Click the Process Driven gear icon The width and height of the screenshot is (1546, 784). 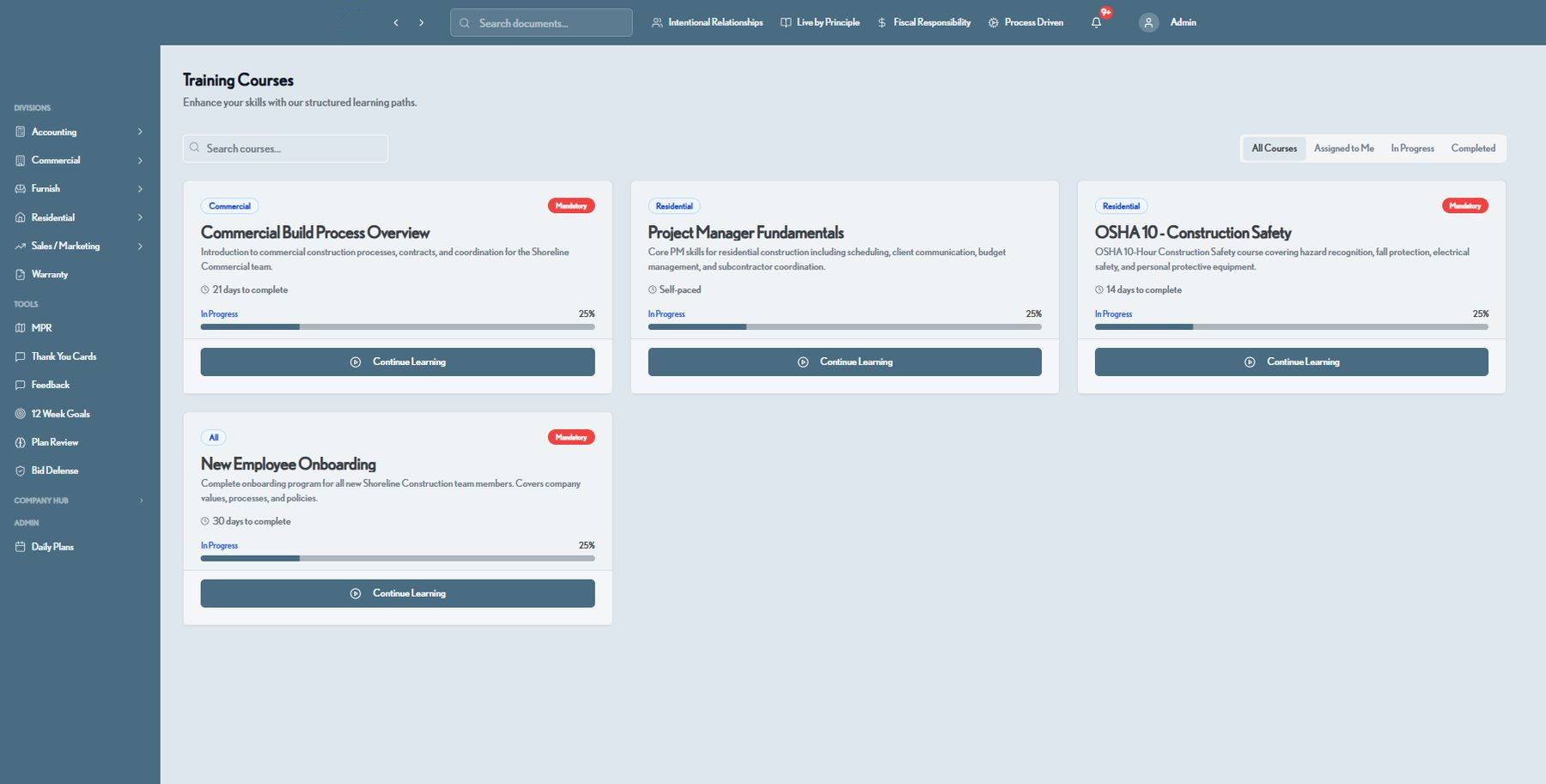point(994,22)
